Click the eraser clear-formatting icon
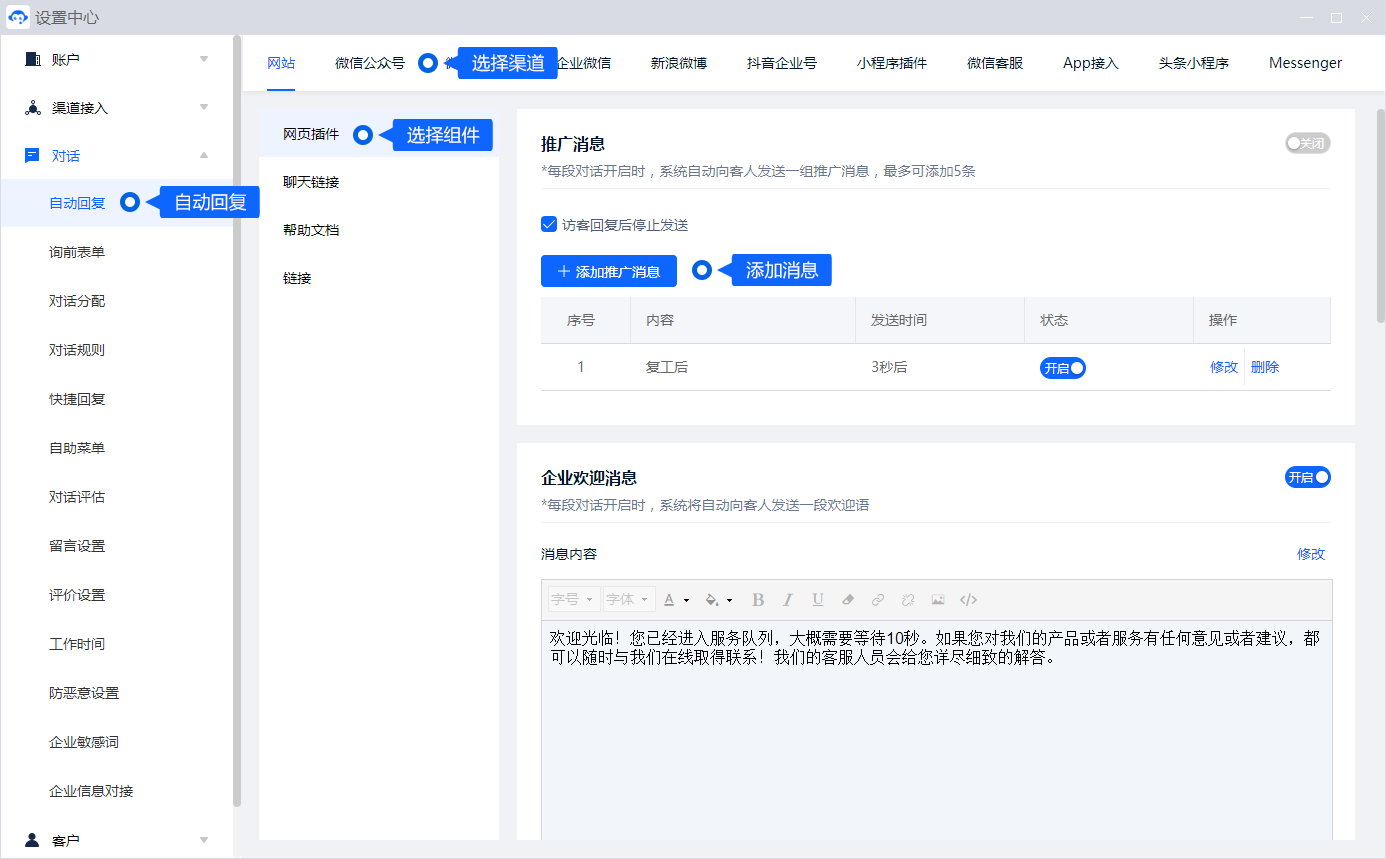Image resolution: width=1386 pixels, height=859 pixels. point(848,600)
